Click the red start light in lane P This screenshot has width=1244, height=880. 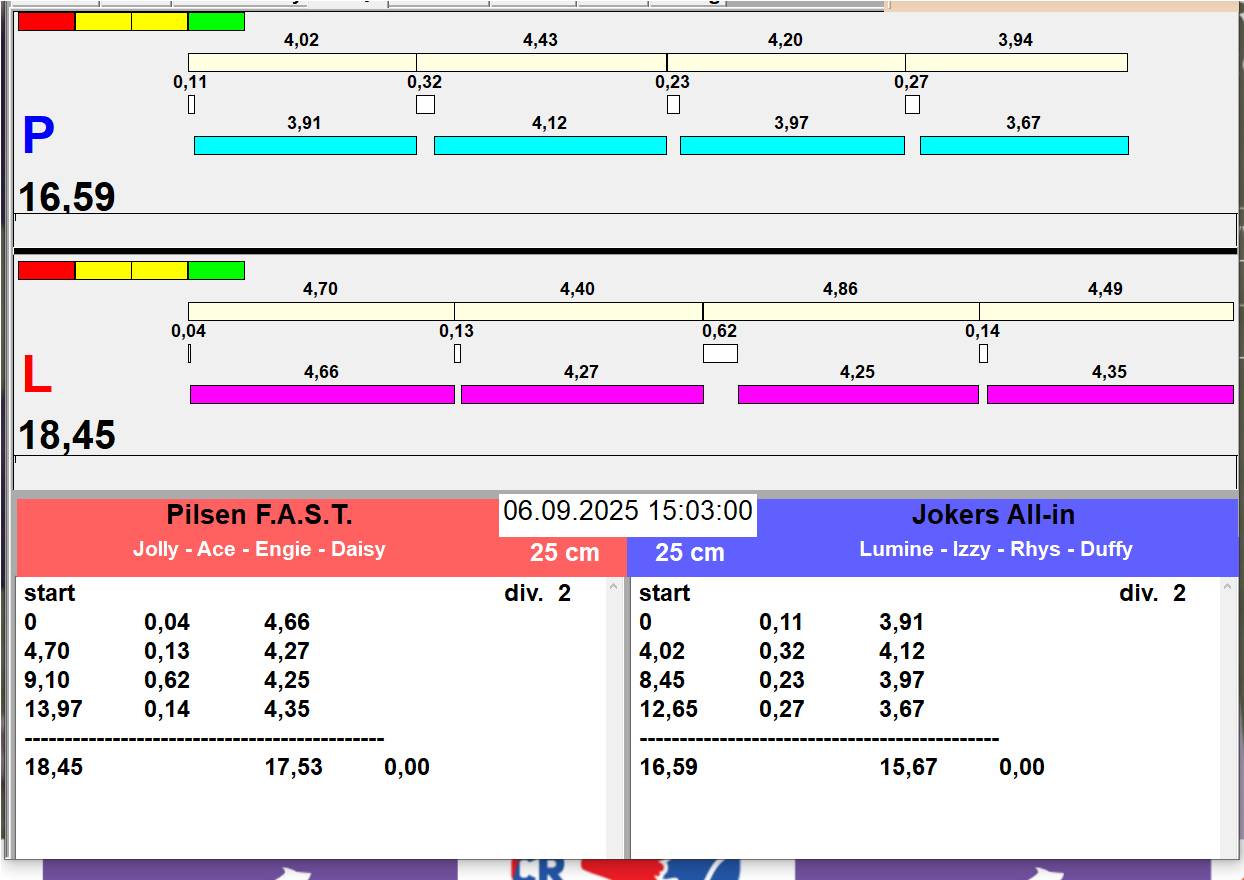coord(46,21)
